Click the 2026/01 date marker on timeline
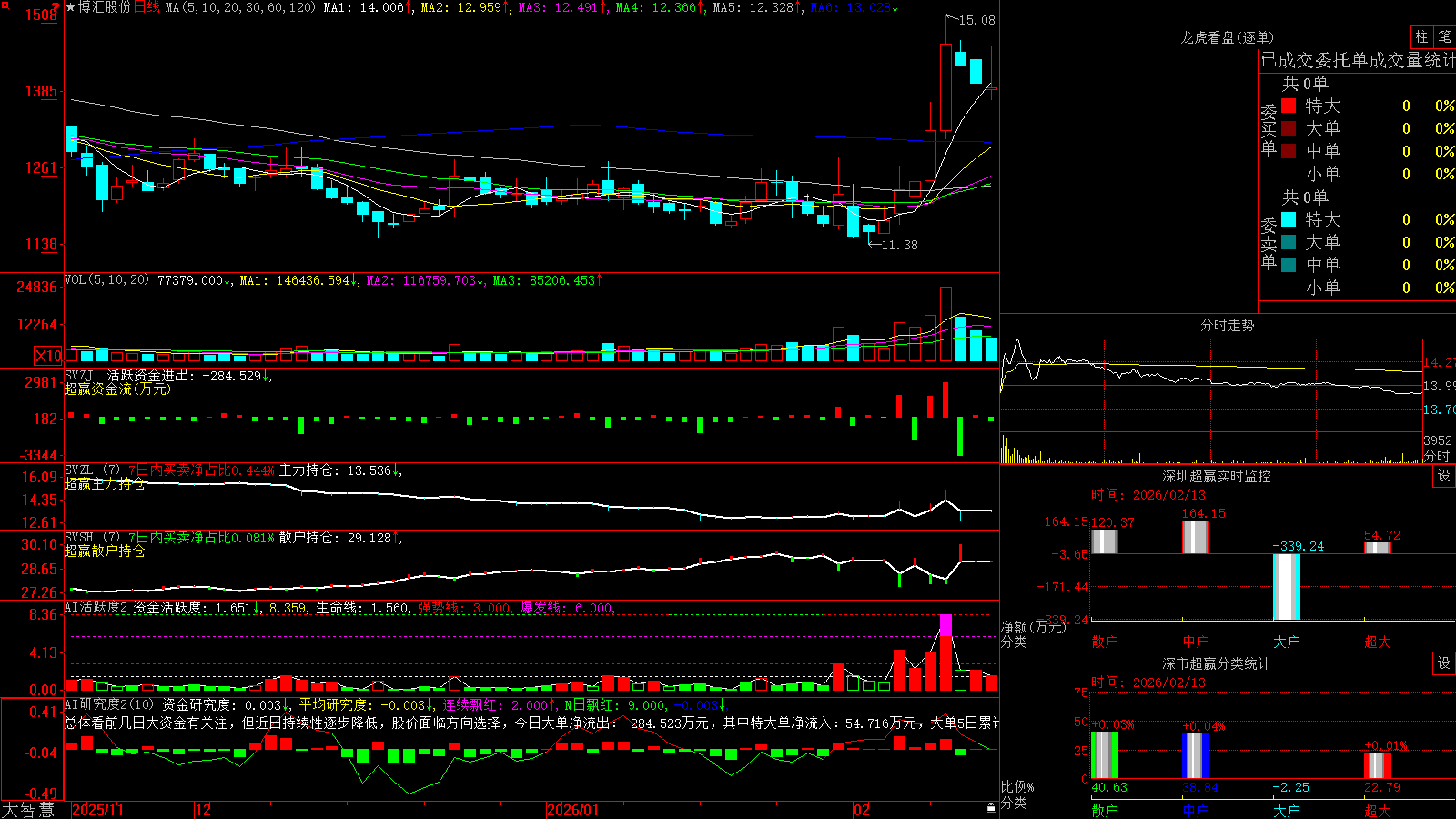This screenshot has height=819, width=1456. 573,810
